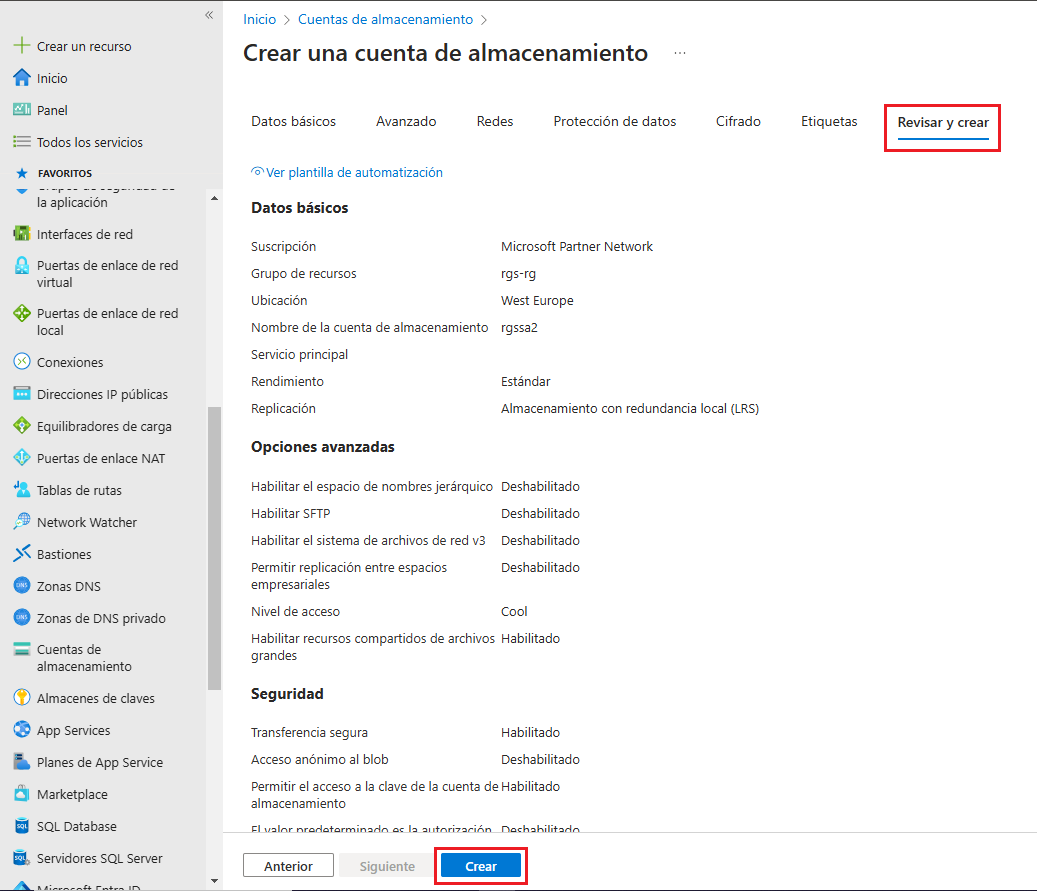1037x891 pixels.
Task: Open Todos los servicios
Action: pos(21,141)
